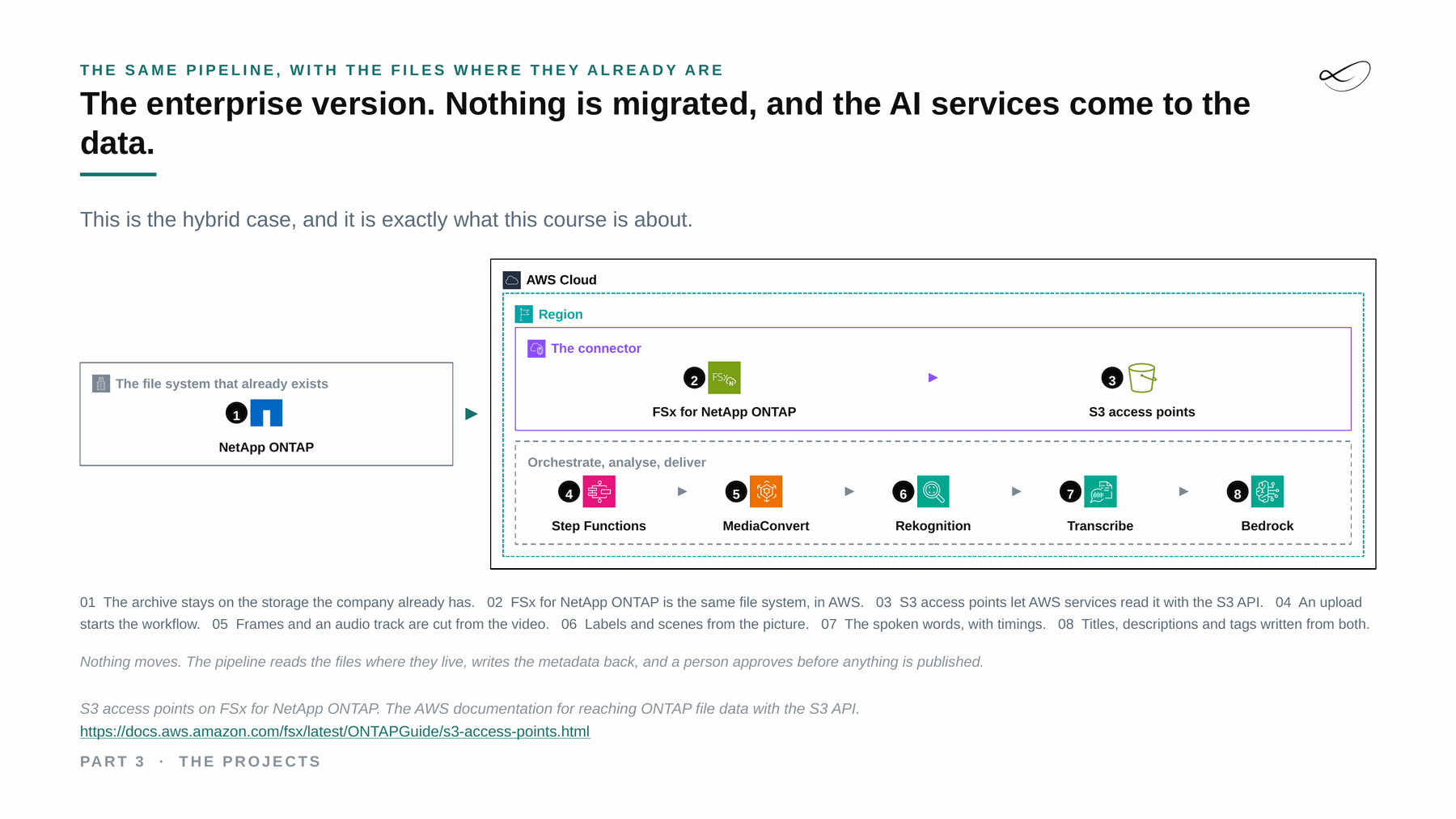The width and height of the screenshot is (1456, 819).
Task: Click the 'S3 access points' label
Action: [1142, 412]
